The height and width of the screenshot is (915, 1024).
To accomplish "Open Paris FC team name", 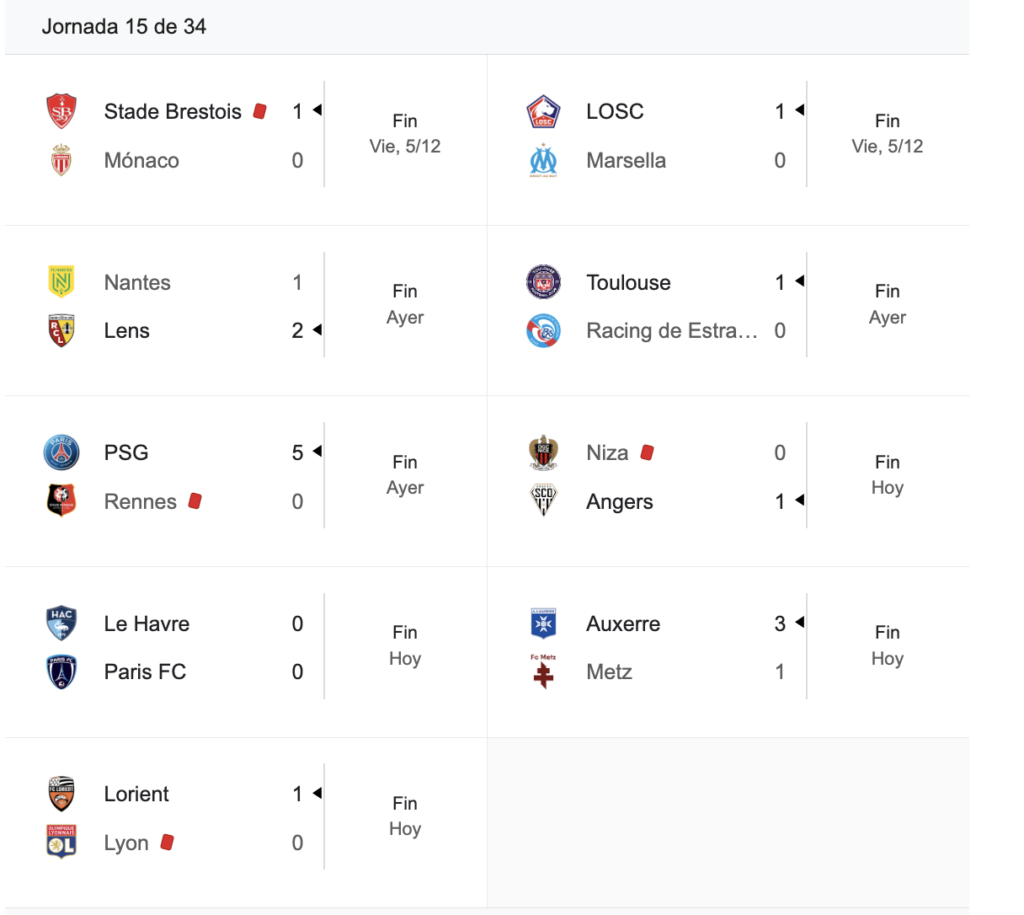I will pyautogui.click(x=145, y=672).
